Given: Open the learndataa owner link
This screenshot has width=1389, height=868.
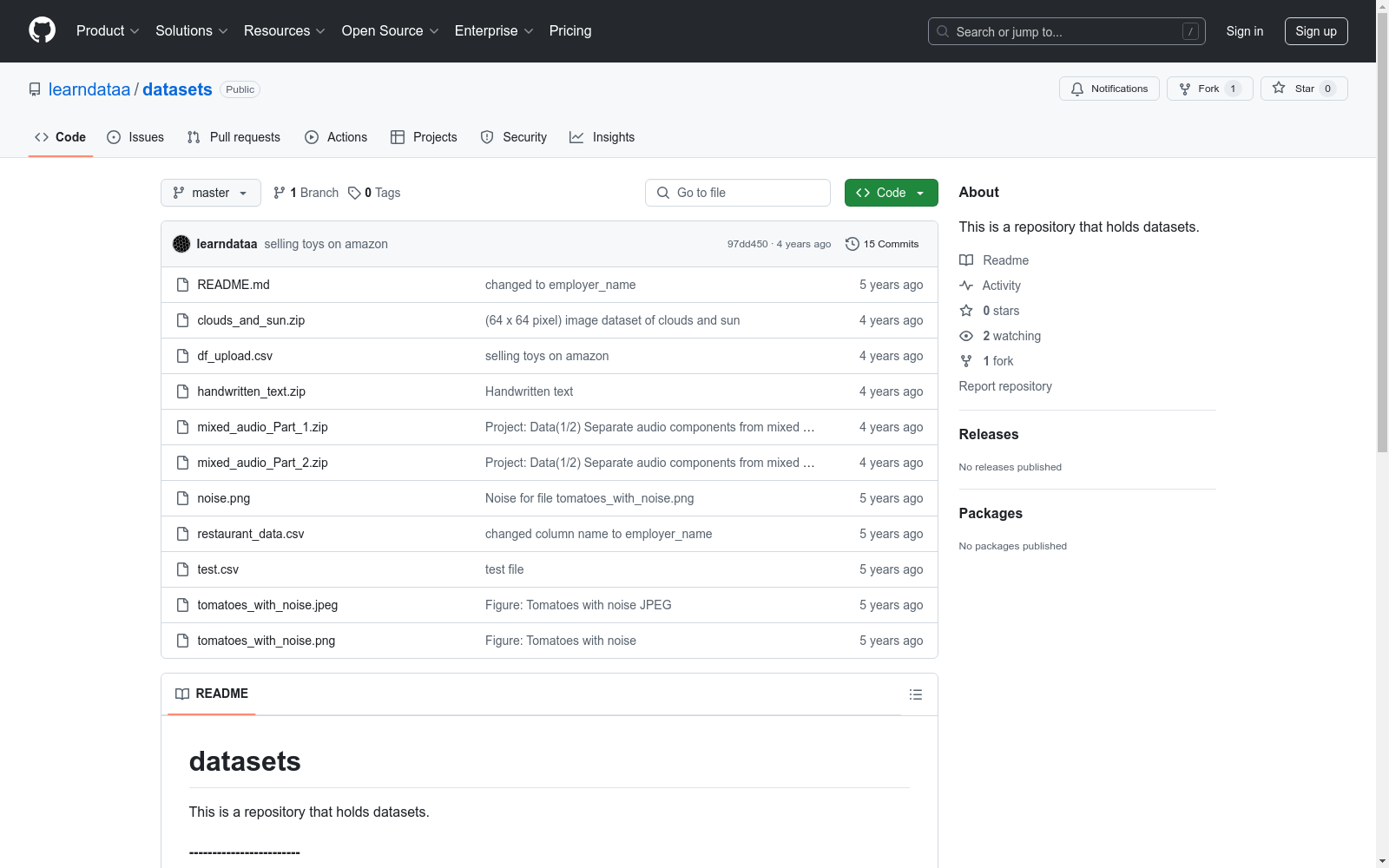Looking at the screenshot, I should (x=89, y=89).
